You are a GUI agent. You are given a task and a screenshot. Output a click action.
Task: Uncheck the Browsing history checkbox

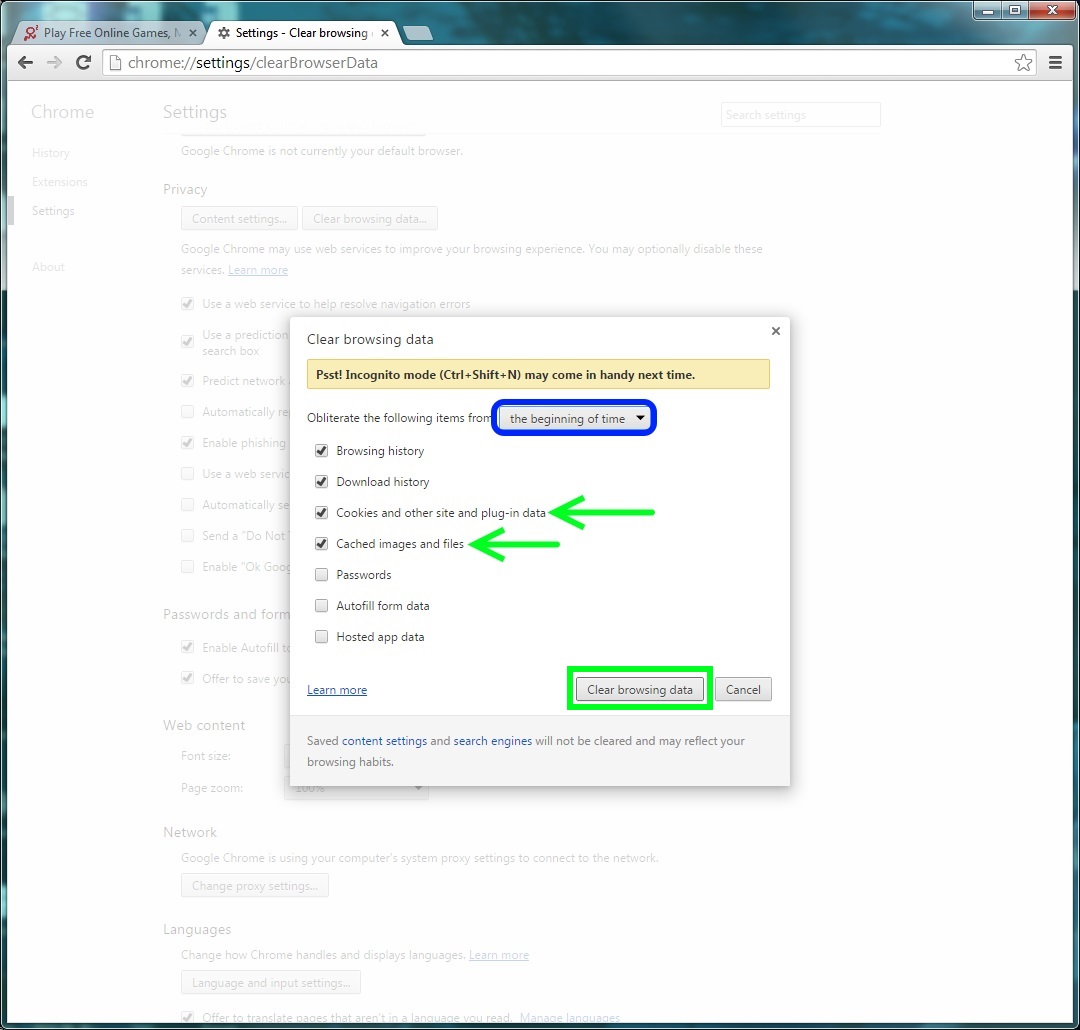(x=322, y=451)
